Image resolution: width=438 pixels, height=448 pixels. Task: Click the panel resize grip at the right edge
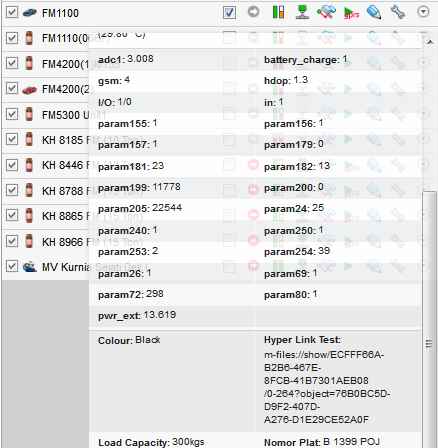(x=429, y=343)
